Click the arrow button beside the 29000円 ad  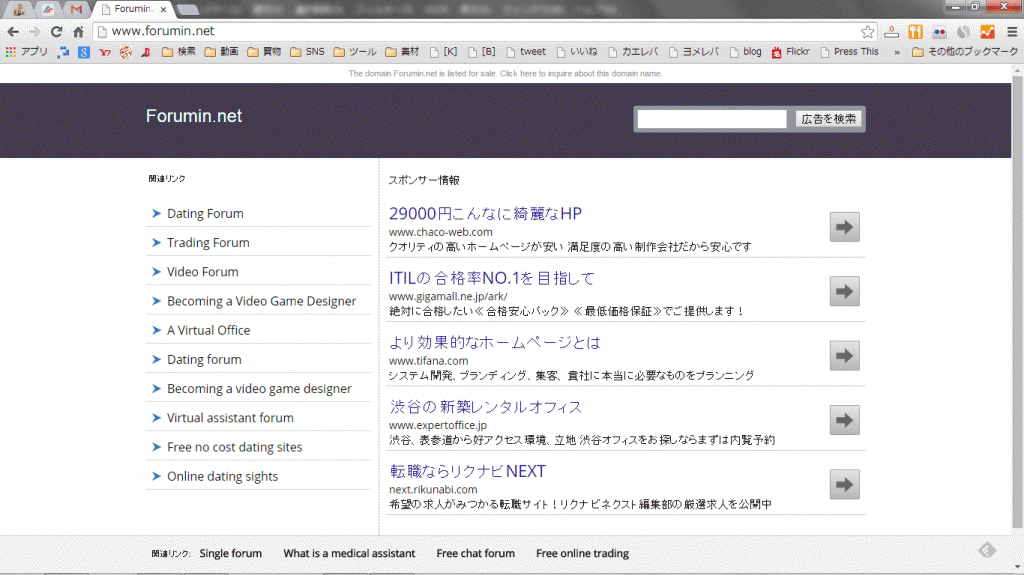844,227
